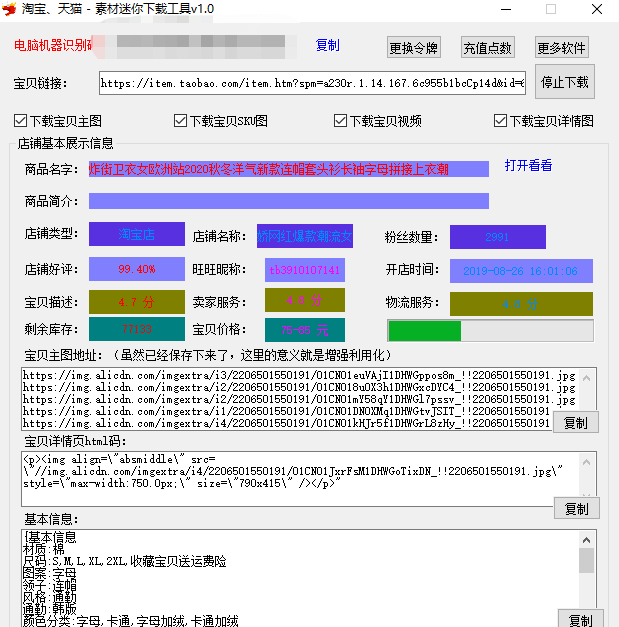Open 更多软件 button

click(x=562, y=48)
